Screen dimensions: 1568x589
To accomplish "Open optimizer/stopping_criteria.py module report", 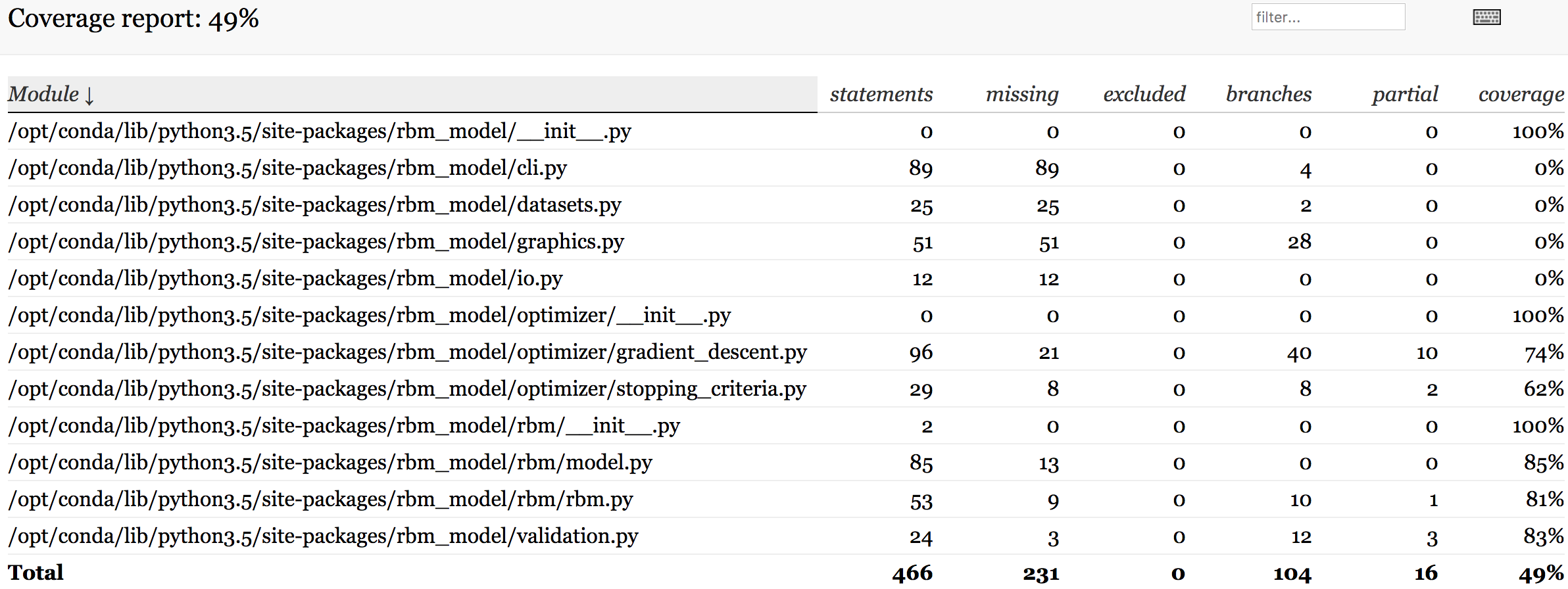I will 407,389.
